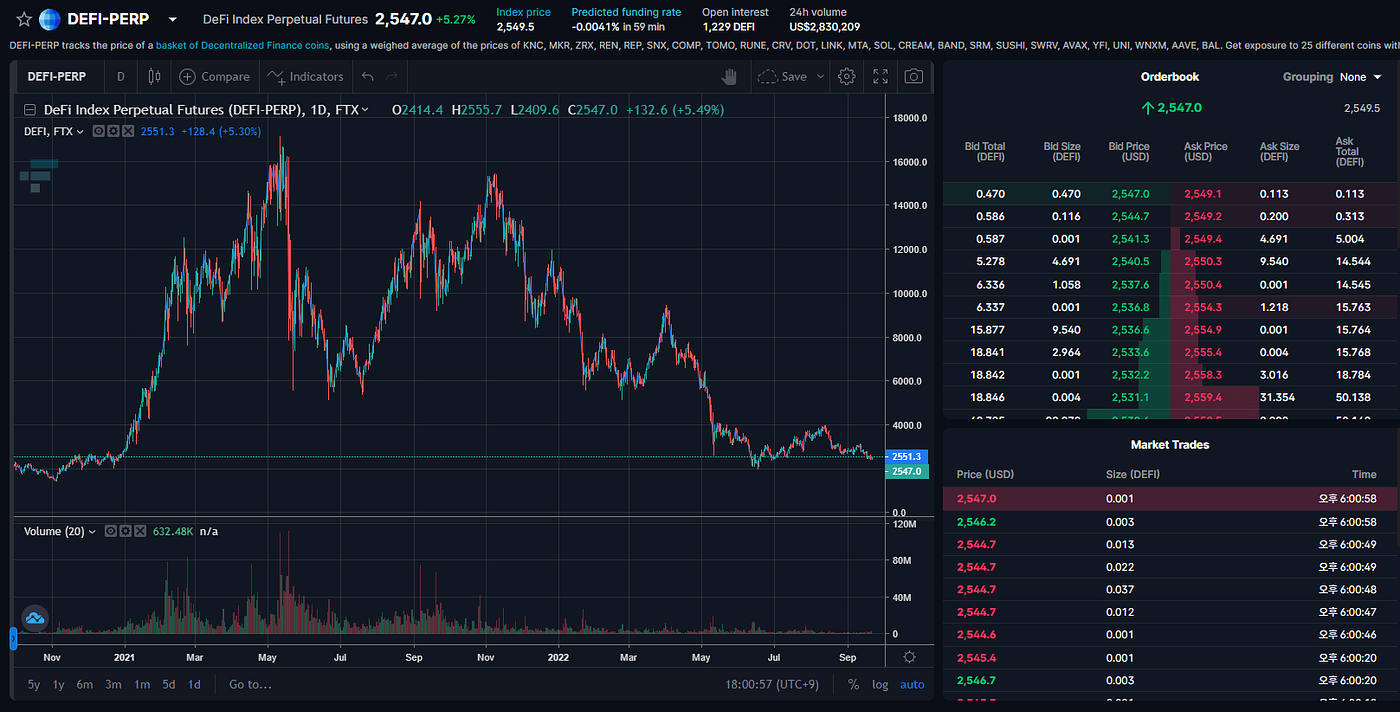Click the 2551.3 blue price label on axis
This screenshot has height=712, width=1400.
coord(907,456)
